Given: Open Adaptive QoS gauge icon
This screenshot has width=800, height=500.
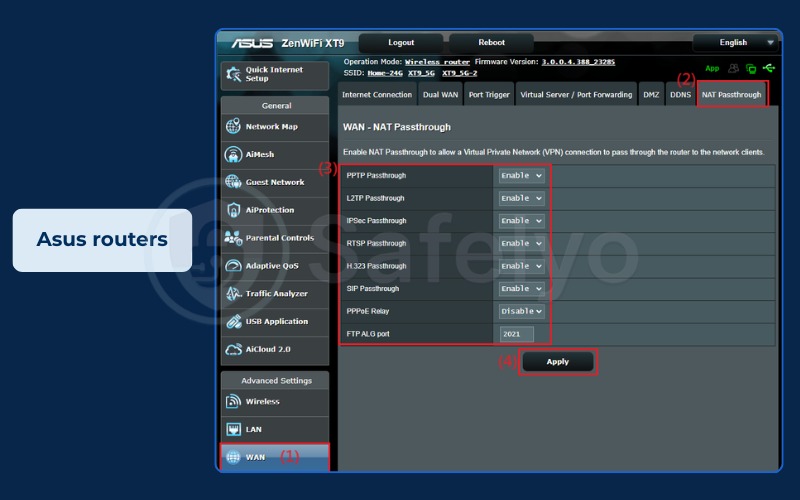Looking at the screenshot, I should click(233, 265).
